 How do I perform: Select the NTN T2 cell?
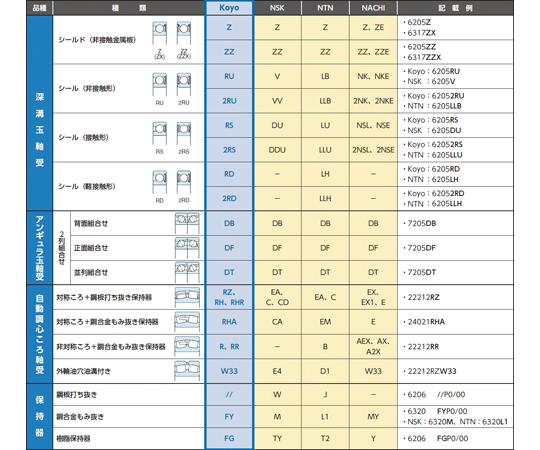pyautogui.click(x=325, y=438)
